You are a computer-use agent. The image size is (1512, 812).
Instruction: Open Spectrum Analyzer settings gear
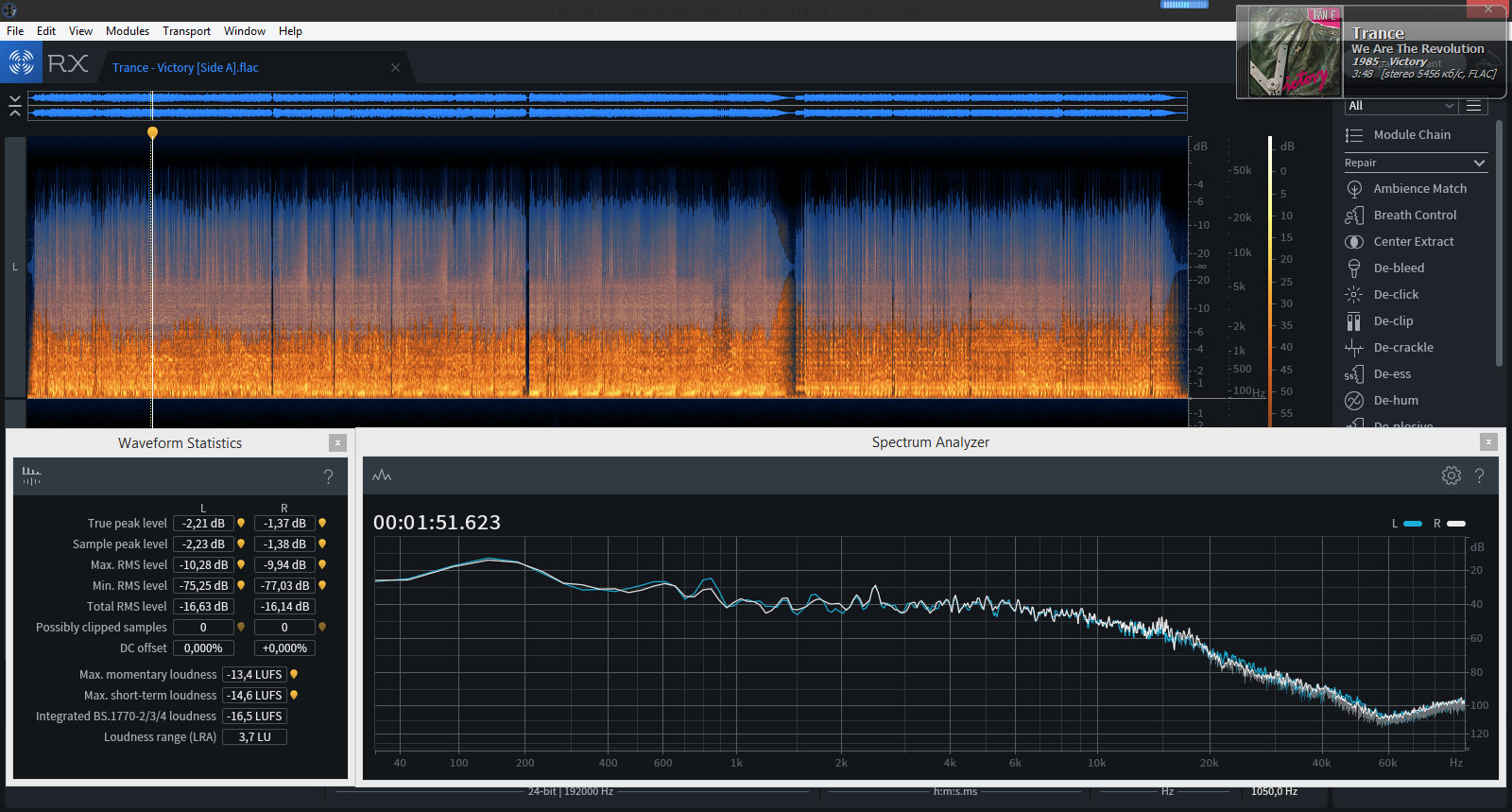1451,475
